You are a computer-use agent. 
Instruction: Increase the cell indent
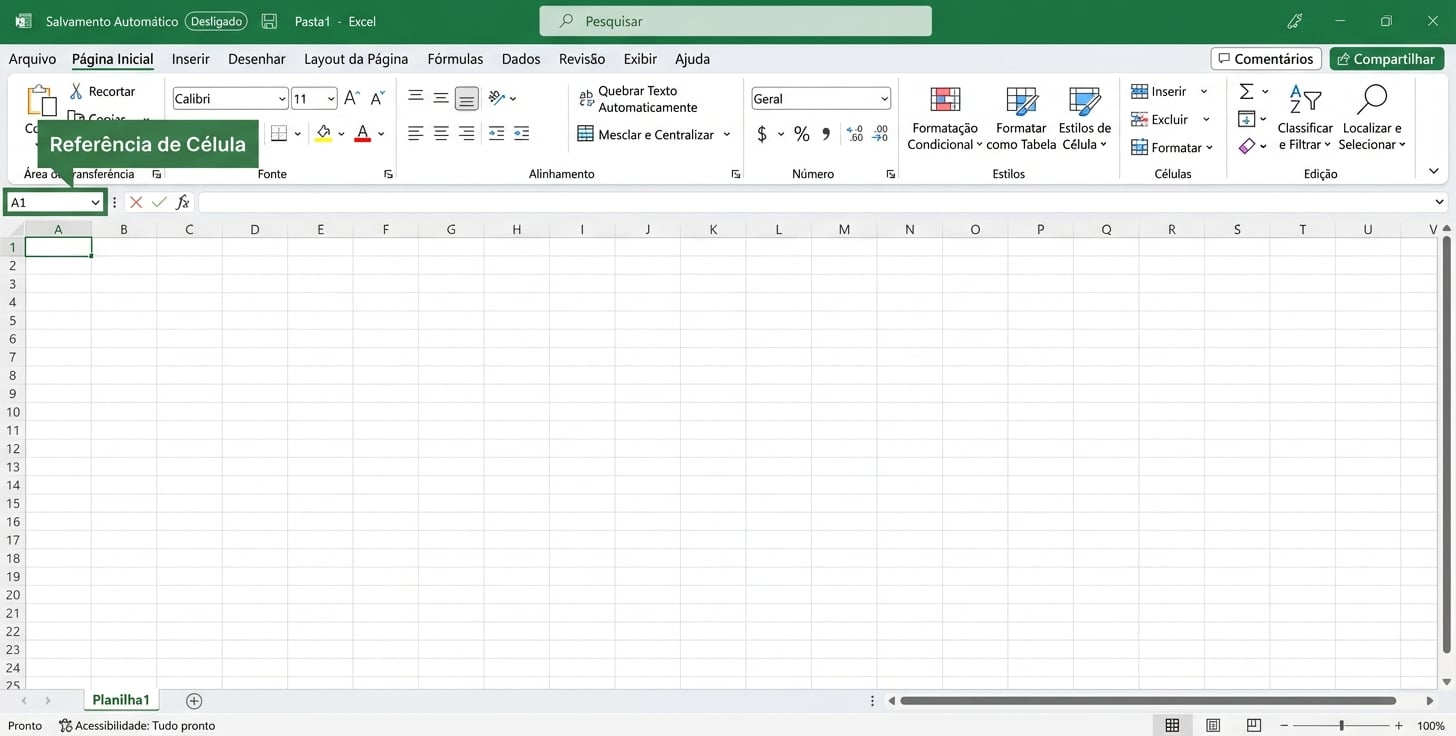coord(521,133)
